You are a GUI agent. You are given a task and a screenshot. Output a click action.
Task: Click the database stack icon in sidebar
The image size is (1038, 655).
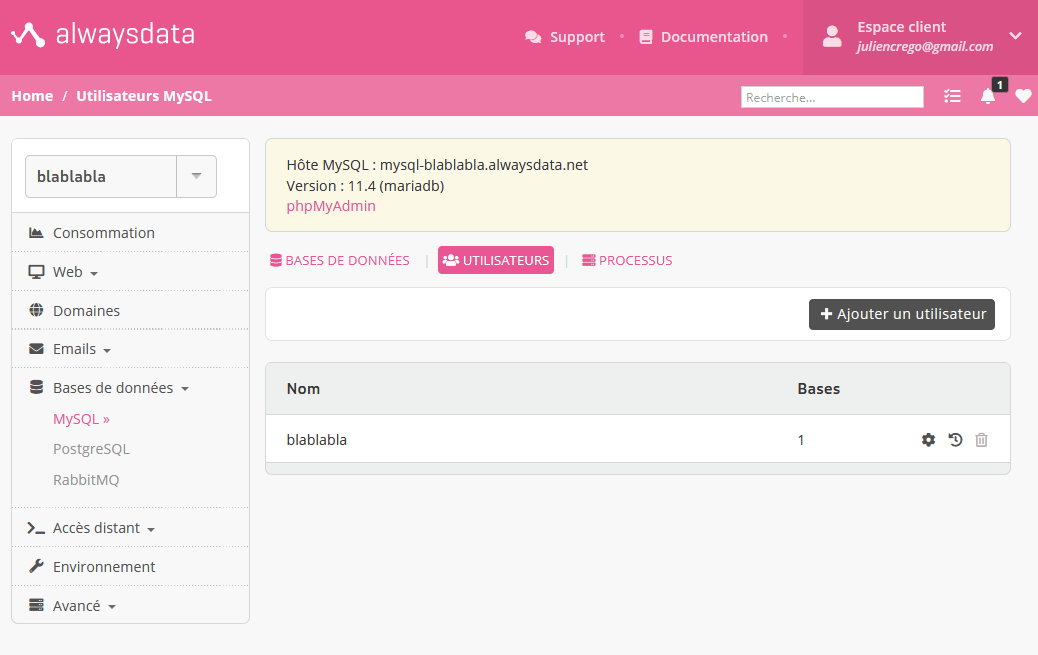coord(36,387)
